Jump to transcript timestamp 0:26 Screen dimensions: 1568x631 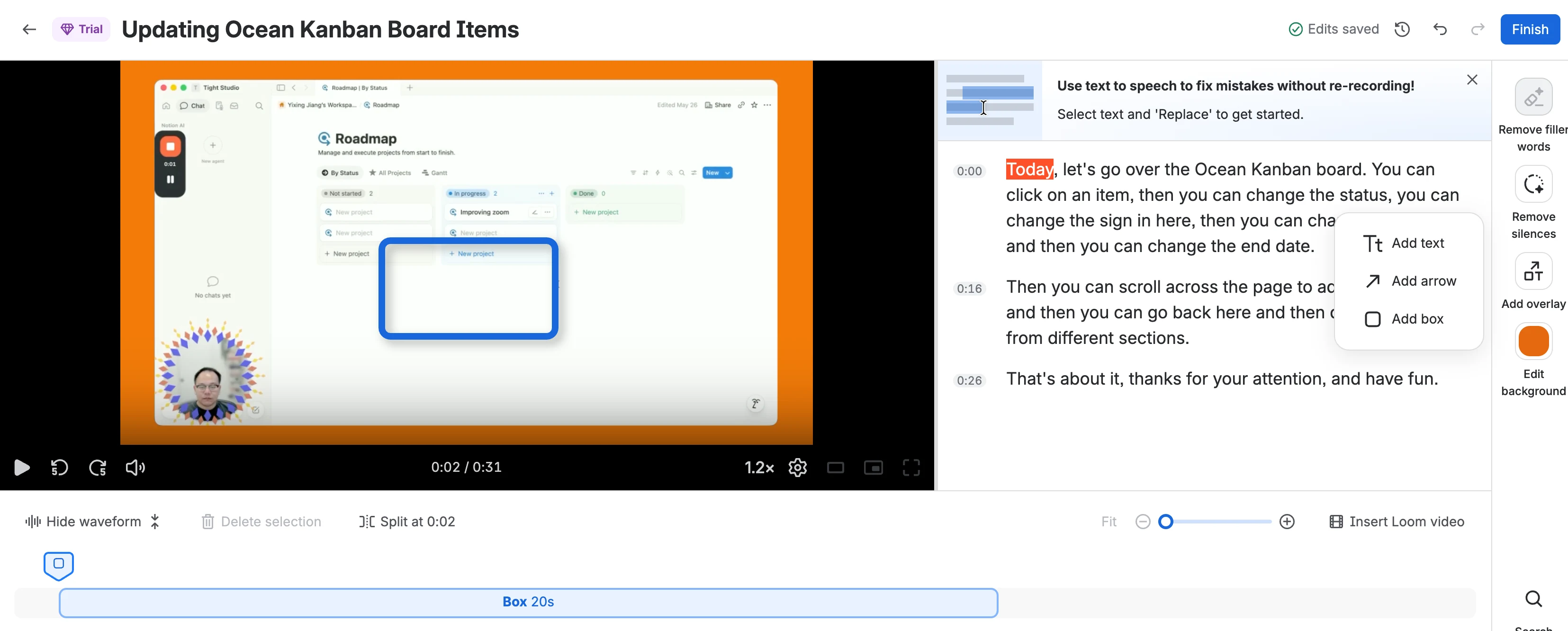(969, 380)
